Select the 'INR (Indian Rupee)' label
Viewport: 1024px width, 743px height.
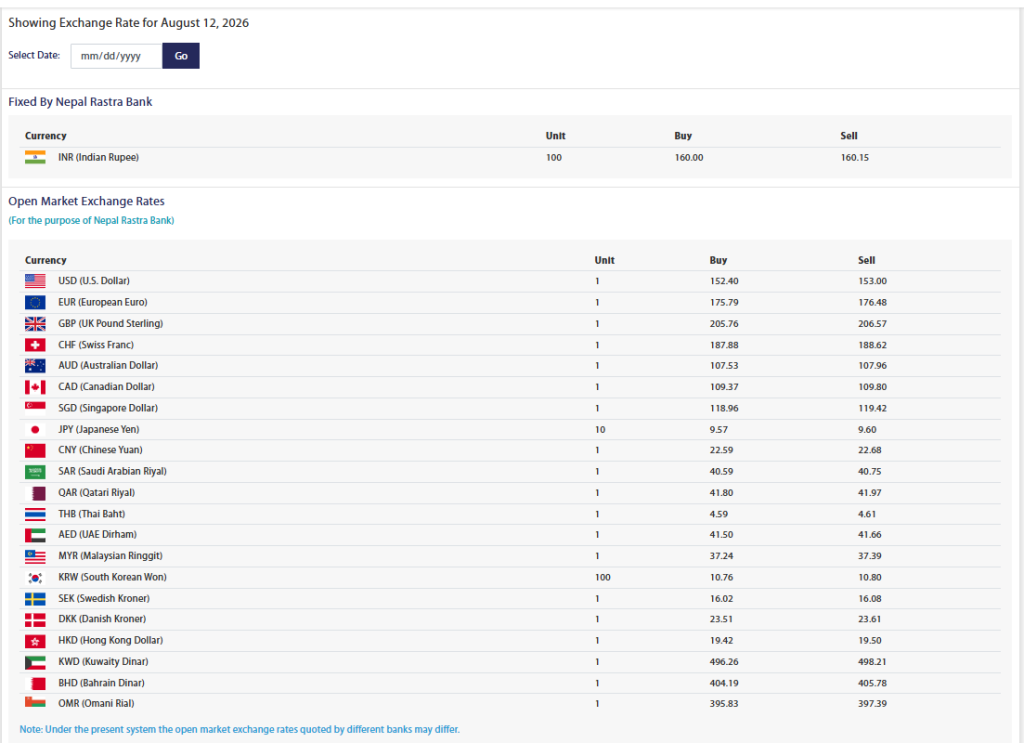(99, 157)
